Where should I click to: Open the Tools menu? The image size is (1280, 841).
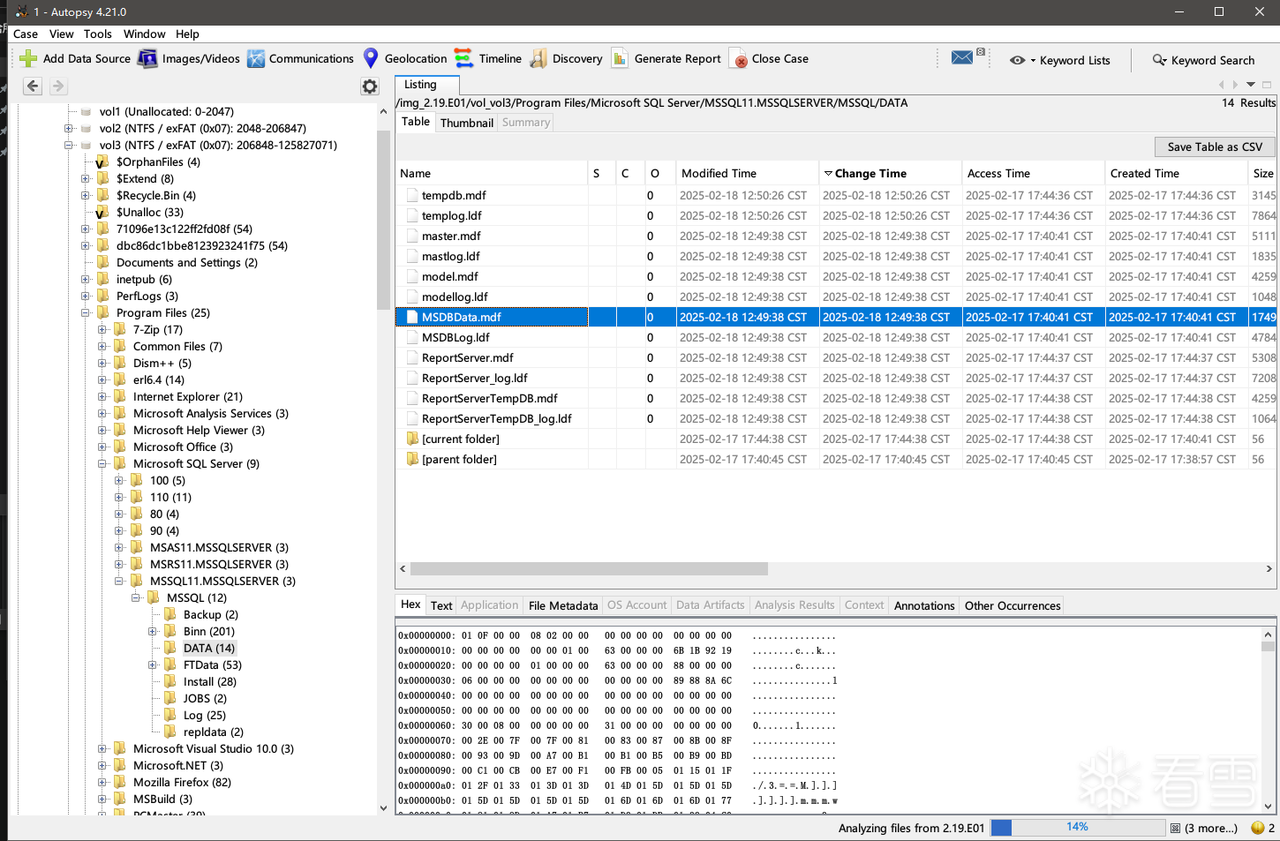point(98,34)
